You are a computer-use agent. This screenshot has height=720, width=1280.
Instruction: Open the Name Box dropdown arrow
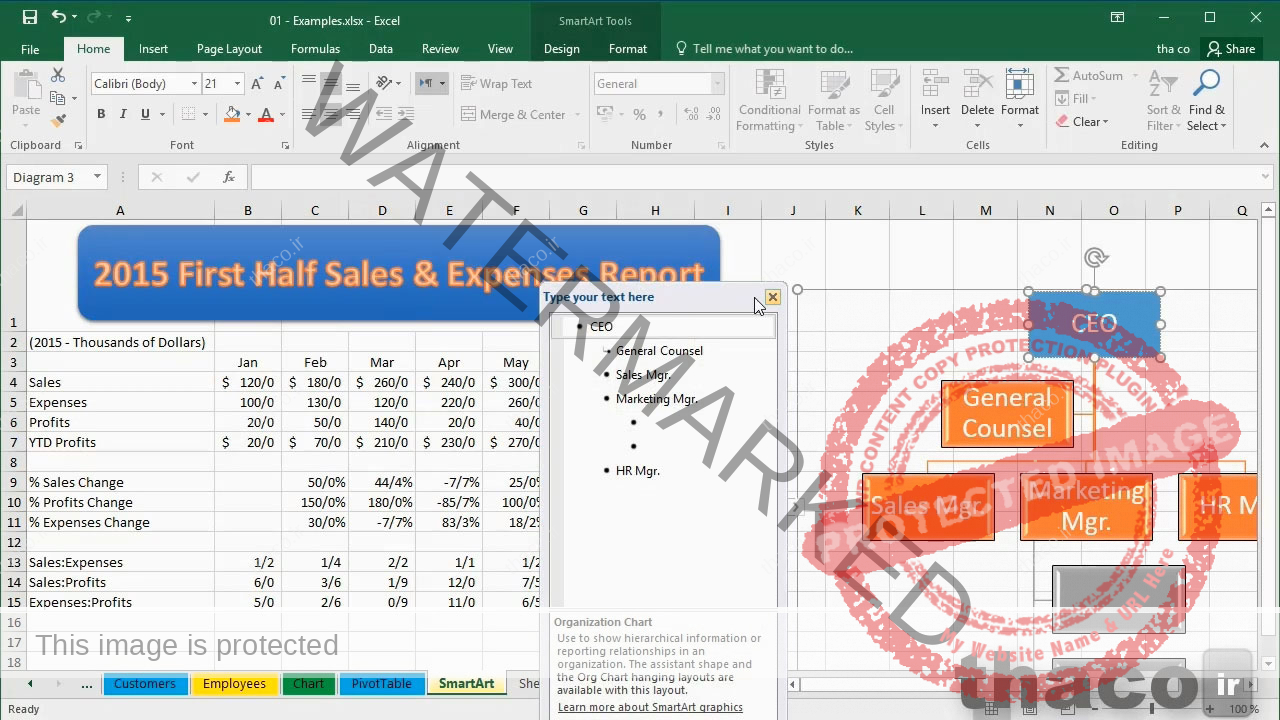[x=97, y=177]
